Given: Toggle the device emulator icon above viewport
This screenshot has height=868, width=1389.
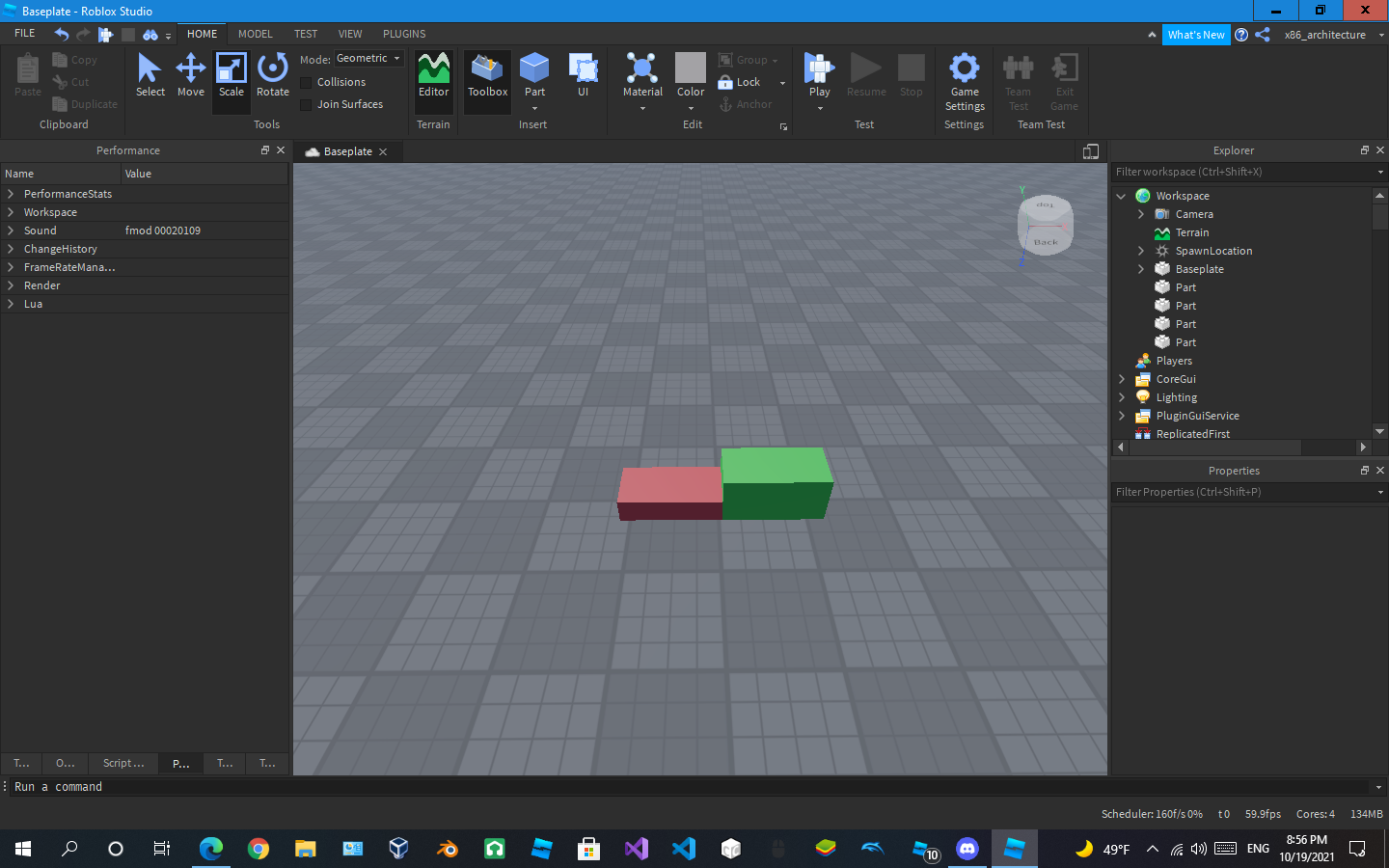Looking at the screenshot, I should [x=1091, y=151].
